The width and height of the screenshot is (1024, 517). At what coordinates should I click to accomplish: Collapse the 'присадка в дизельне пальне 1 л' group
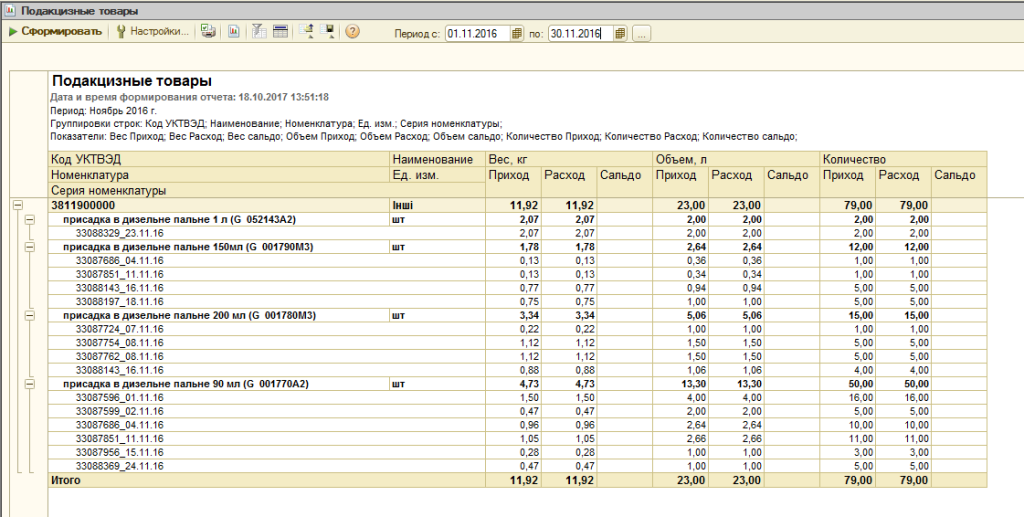pos(29,218)
